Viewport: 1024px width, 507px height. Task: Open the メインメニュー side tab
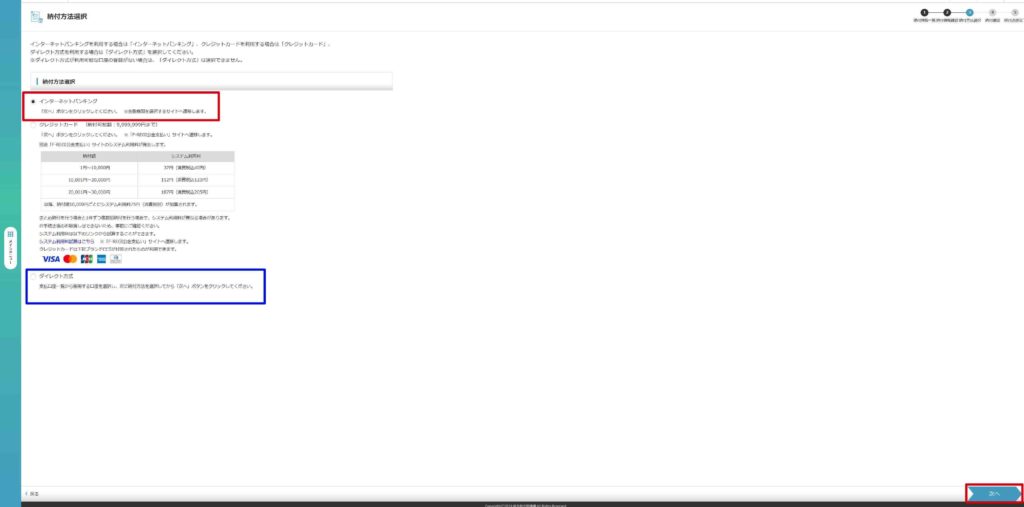10,247
